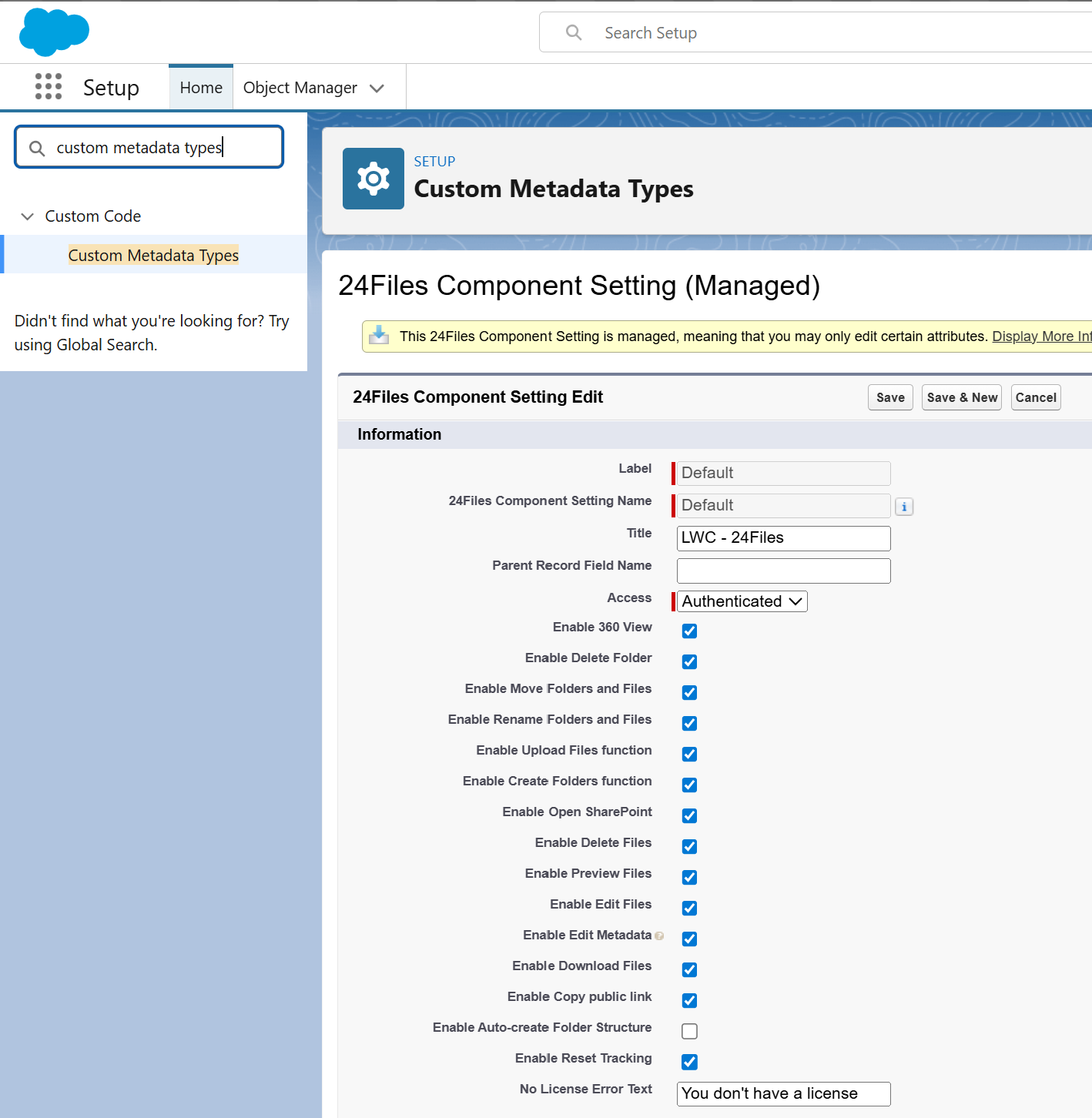Click the Enable Edit Metadata help icon
The height and width of the screenshot is (1118, 1092).
pyautogui.click(x=659, y=936)
